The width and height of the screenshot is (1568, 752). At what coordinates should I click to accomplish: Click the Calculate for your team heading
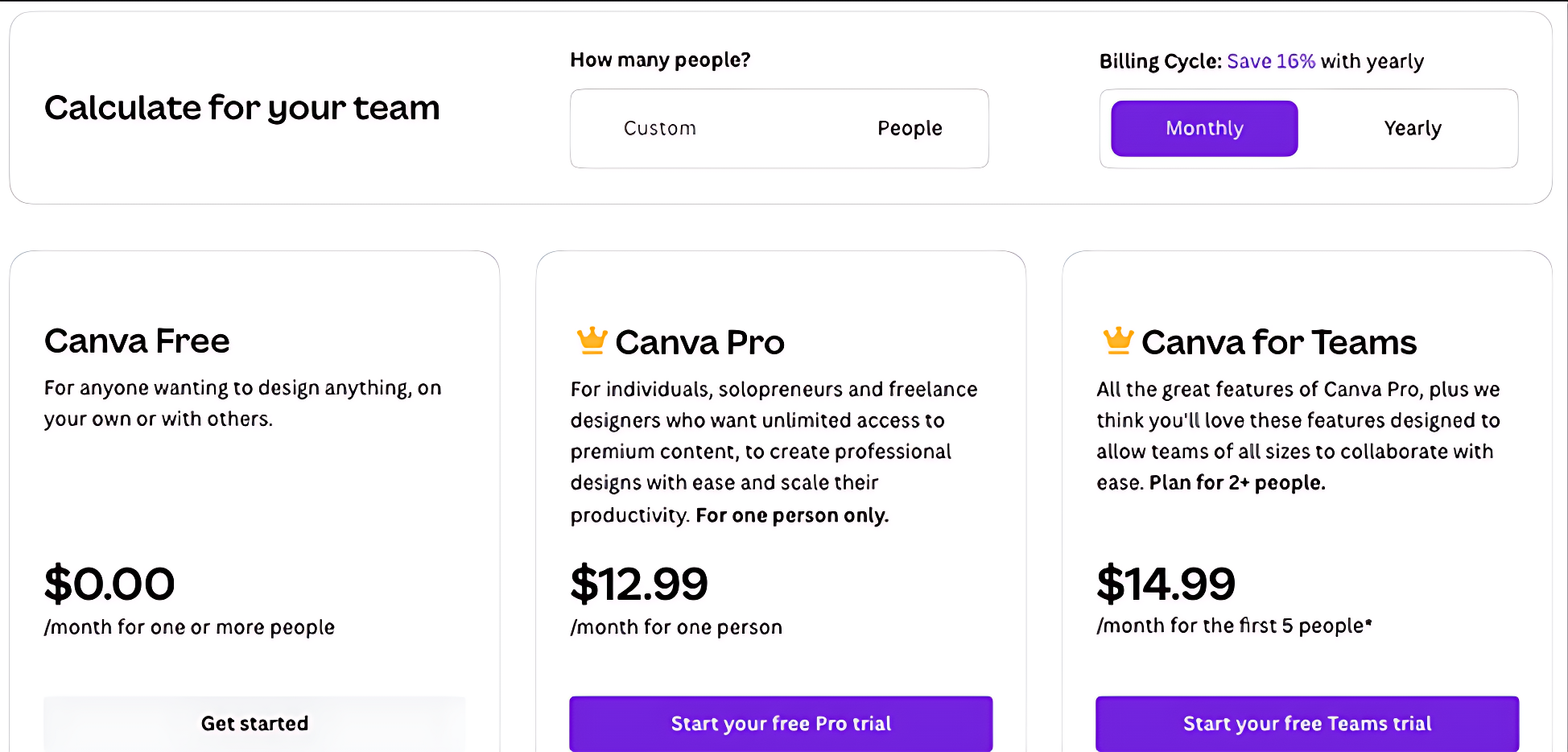point(242,107)
